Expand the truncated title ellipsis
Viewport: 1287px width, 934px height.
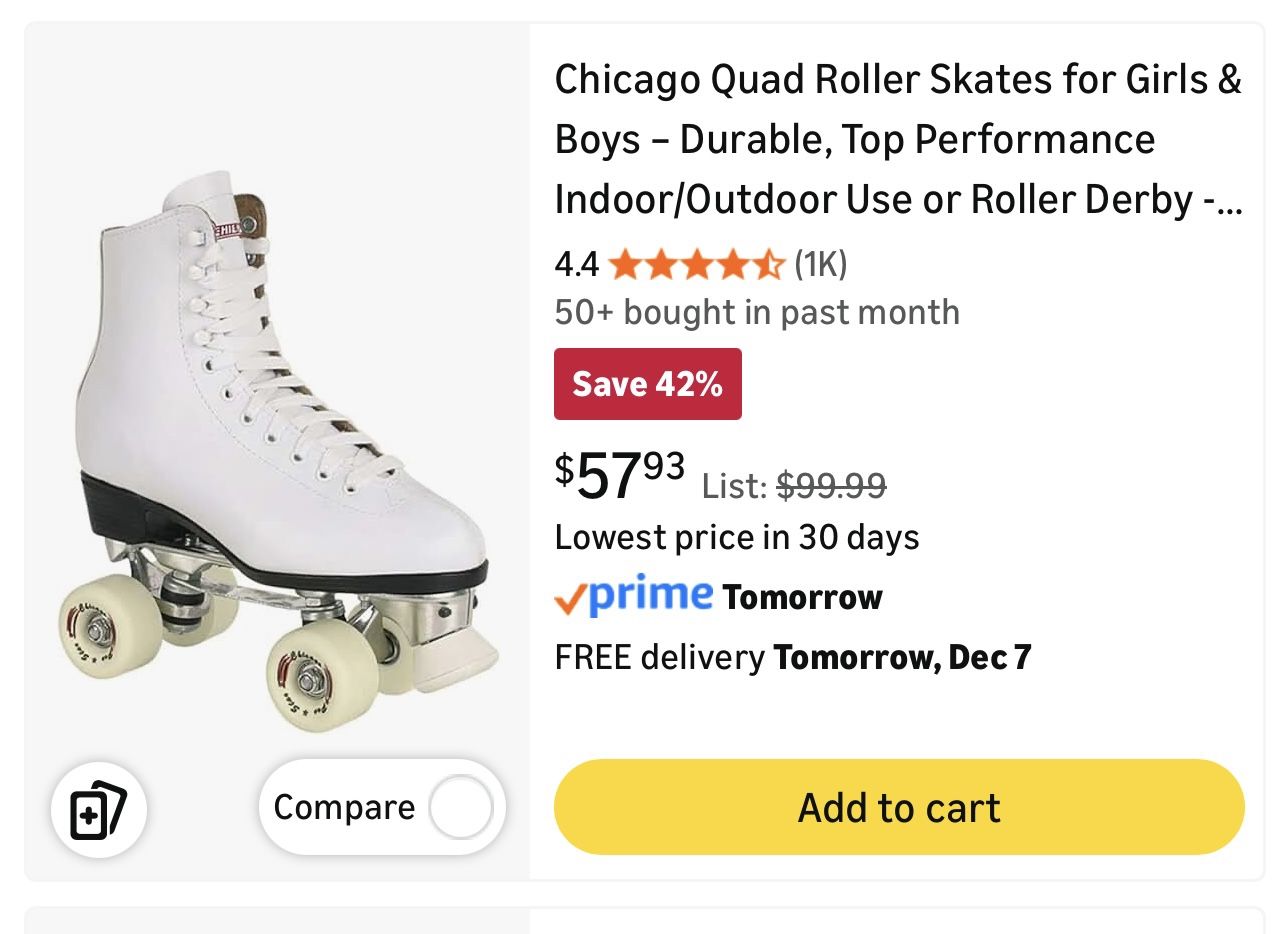click(1231, 202)
